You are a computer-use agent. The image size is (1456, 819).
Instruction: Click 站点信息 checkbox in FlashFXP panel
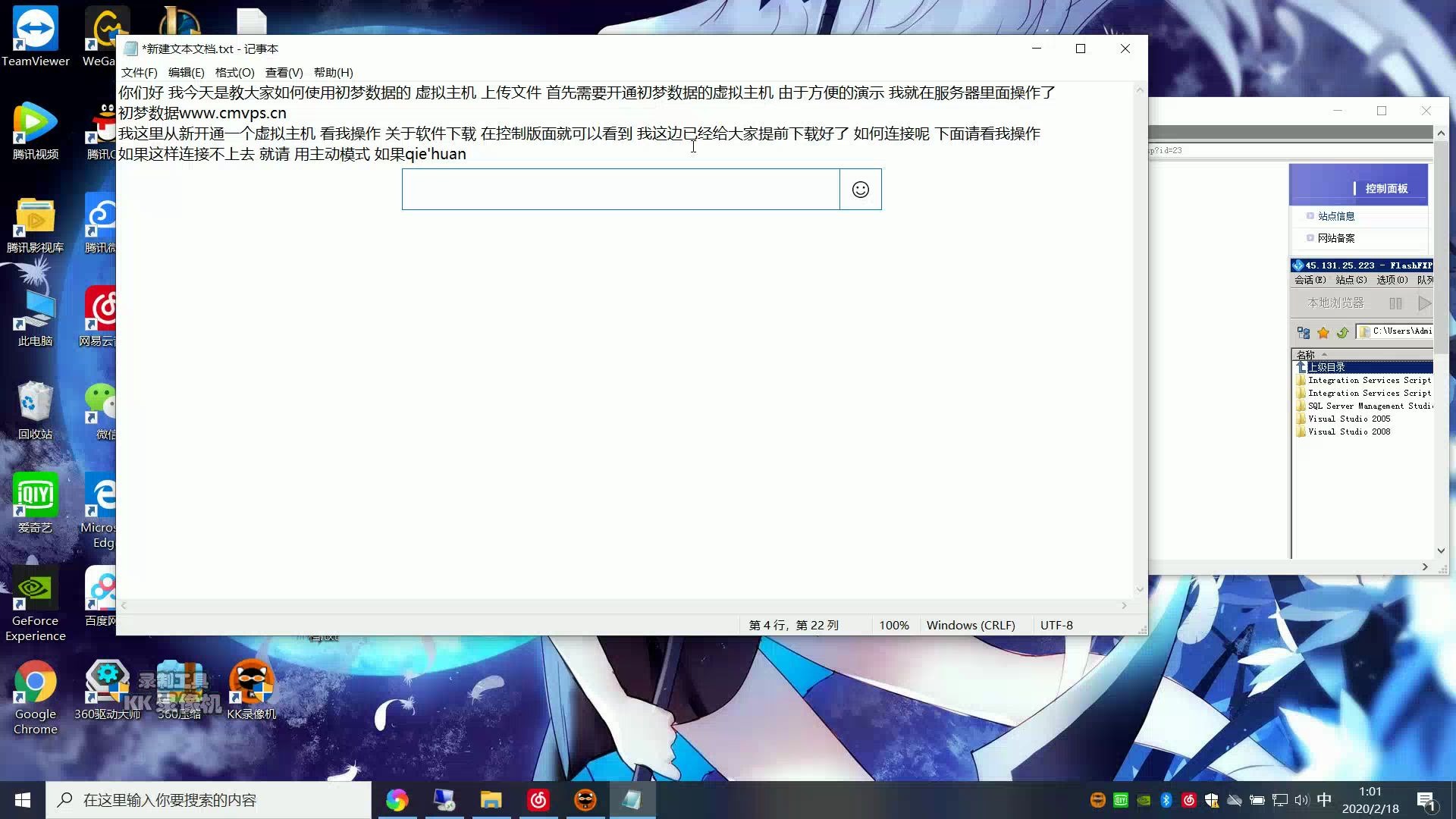[1310, 216]
